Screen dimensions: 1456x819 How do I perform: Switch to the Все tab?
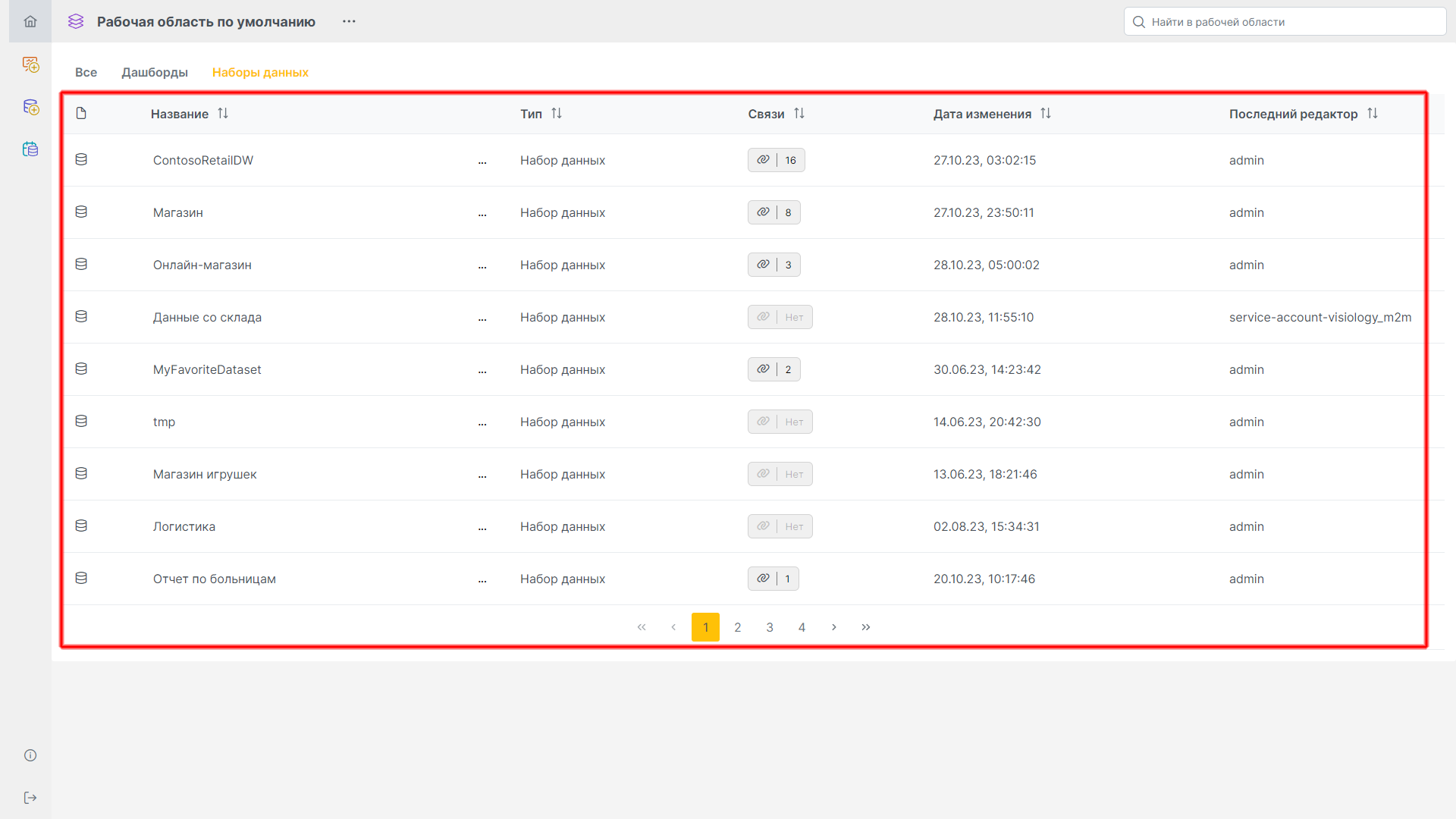pos(86,72)
